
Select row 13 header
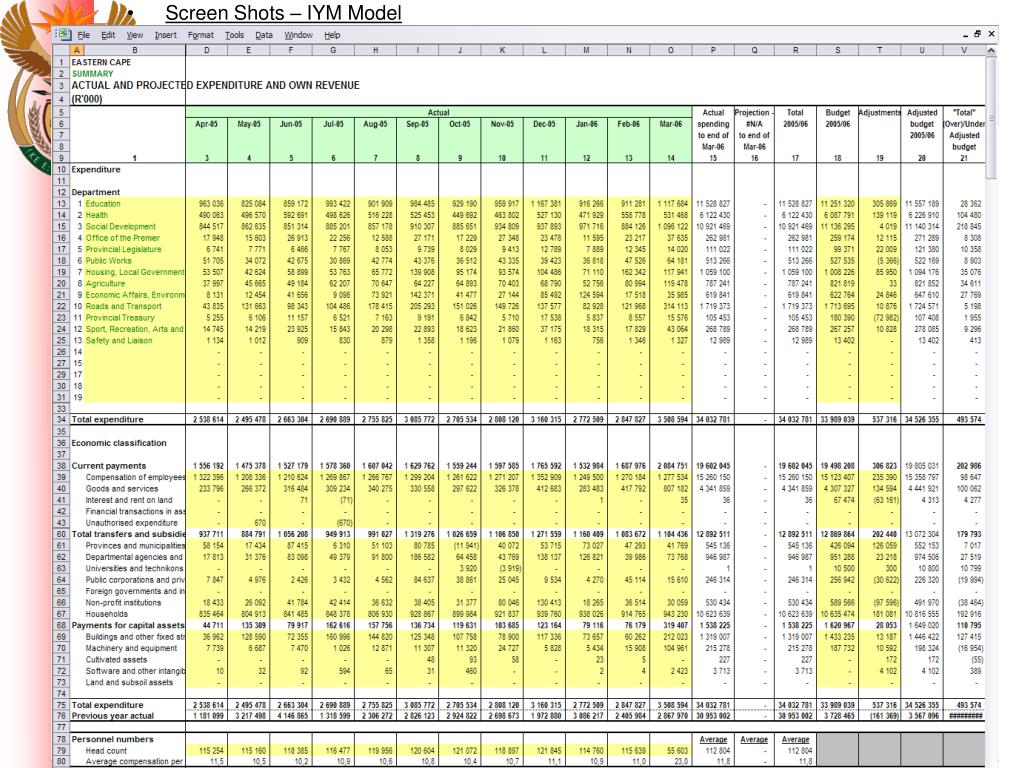(61, 204)
